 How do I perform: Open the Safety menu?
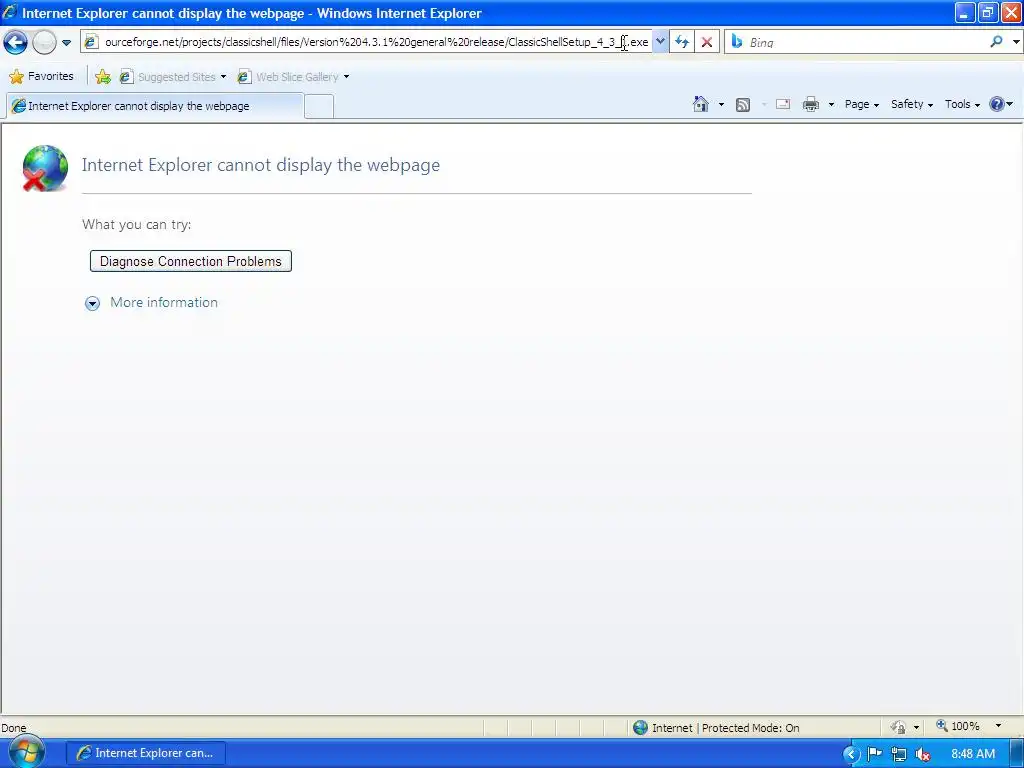(912, 104)
